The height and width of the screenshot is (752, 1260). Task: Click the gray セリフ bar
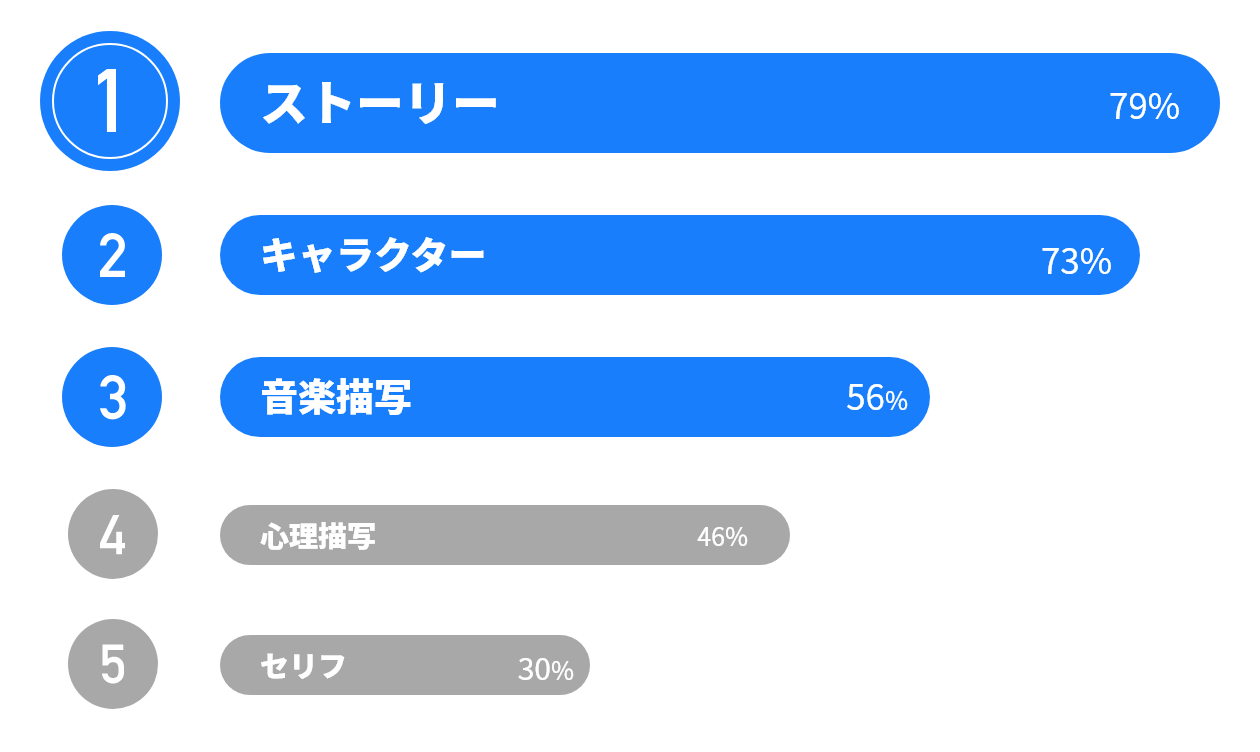pos(405,665)
